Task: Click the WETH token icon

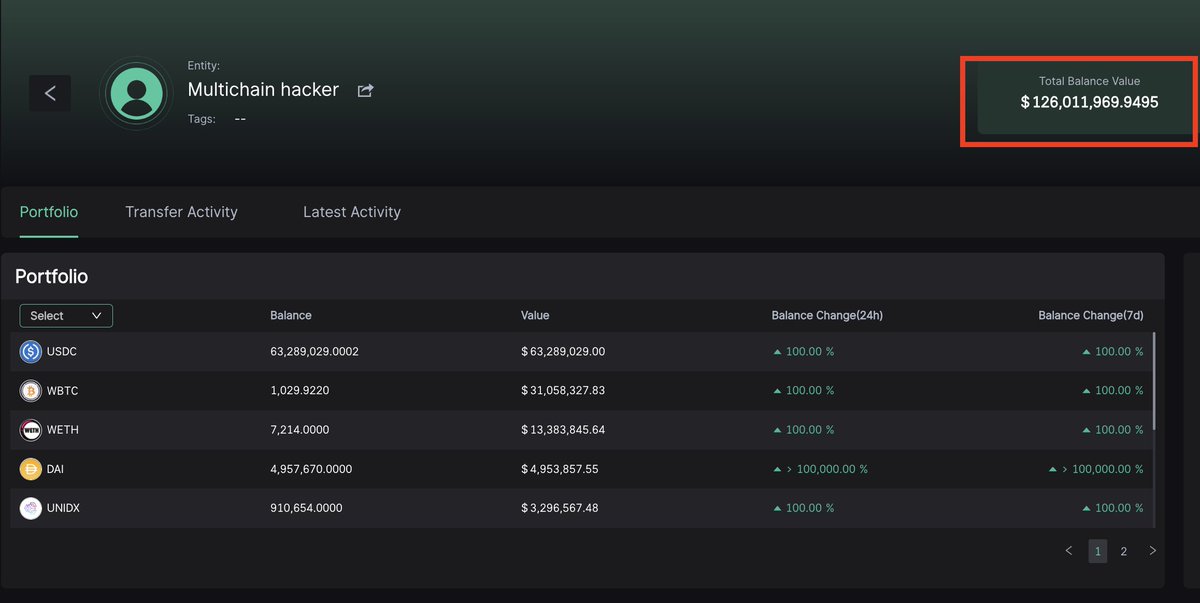Action: click(31, 430)
